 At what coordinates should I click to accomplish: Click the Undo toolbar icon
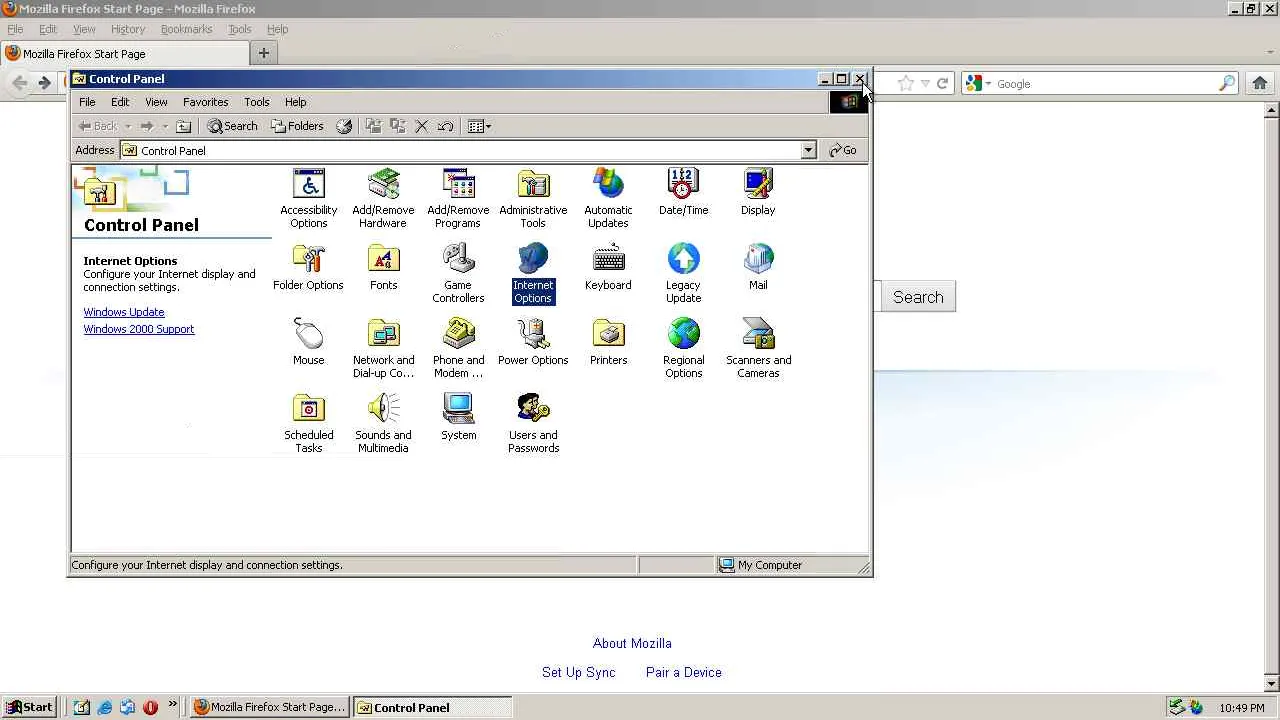[x=445, y=126]
